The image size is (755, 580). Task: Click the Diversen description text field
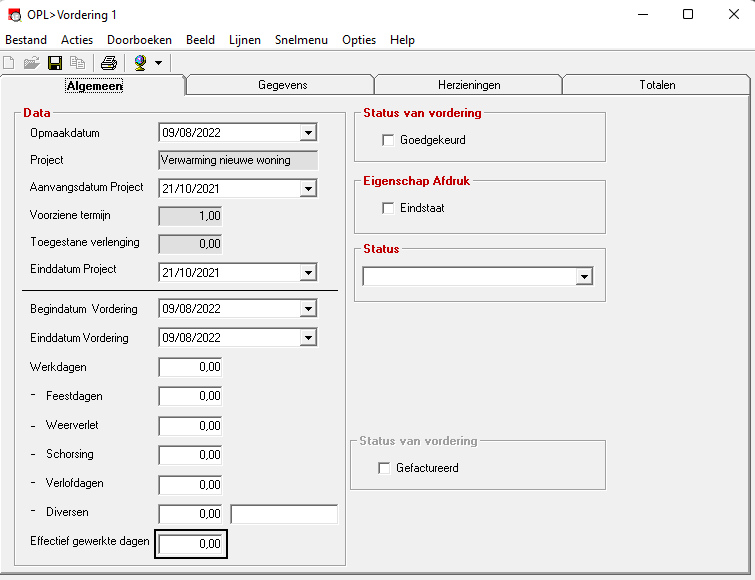284,514
